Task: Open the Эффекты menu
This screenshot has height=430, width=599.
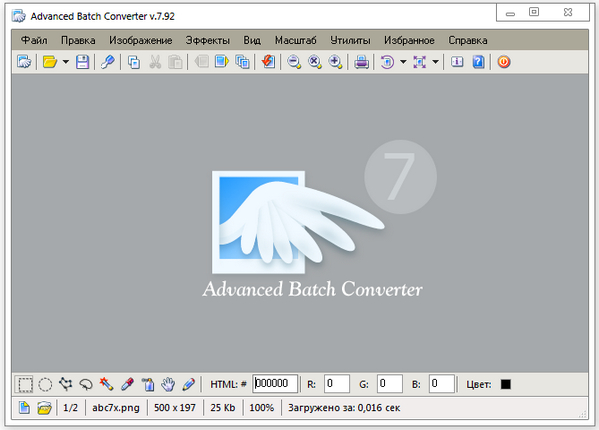Action: coord(207,40)
